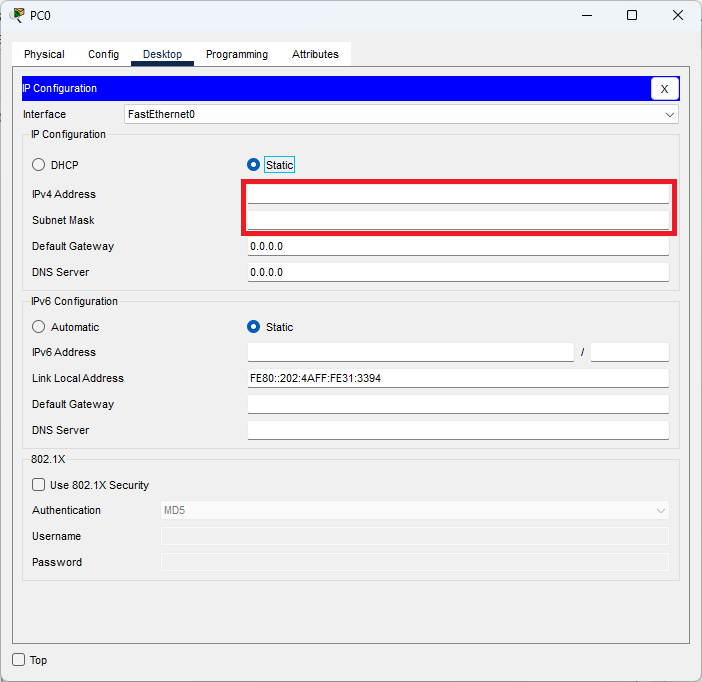This screenshot has width=702, height=682.
Task: Enable the Use 802.1X Security checkbox
Action: 39,485
